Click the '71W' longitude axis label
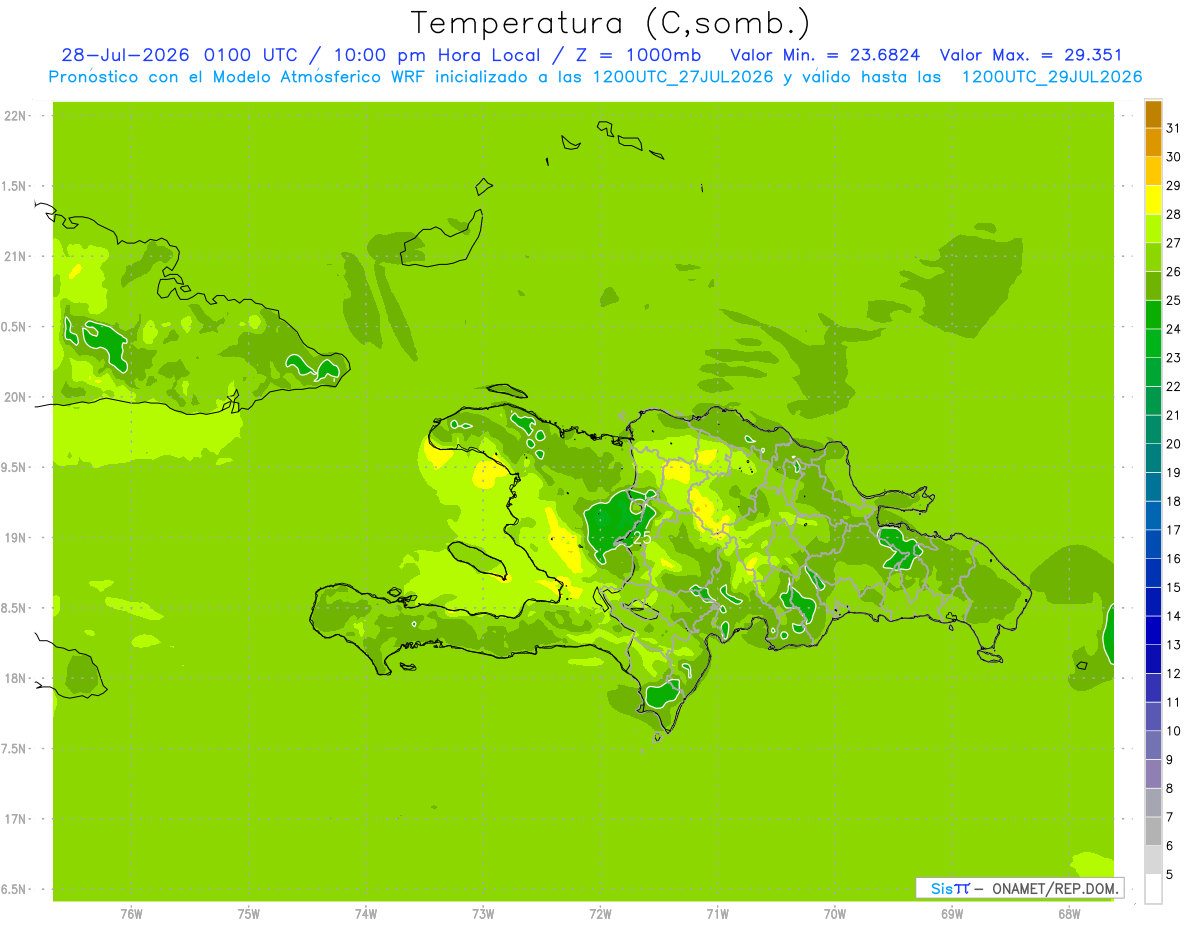Image resolution: width=1200 pixels, height=927 pixels. (717, 914)
